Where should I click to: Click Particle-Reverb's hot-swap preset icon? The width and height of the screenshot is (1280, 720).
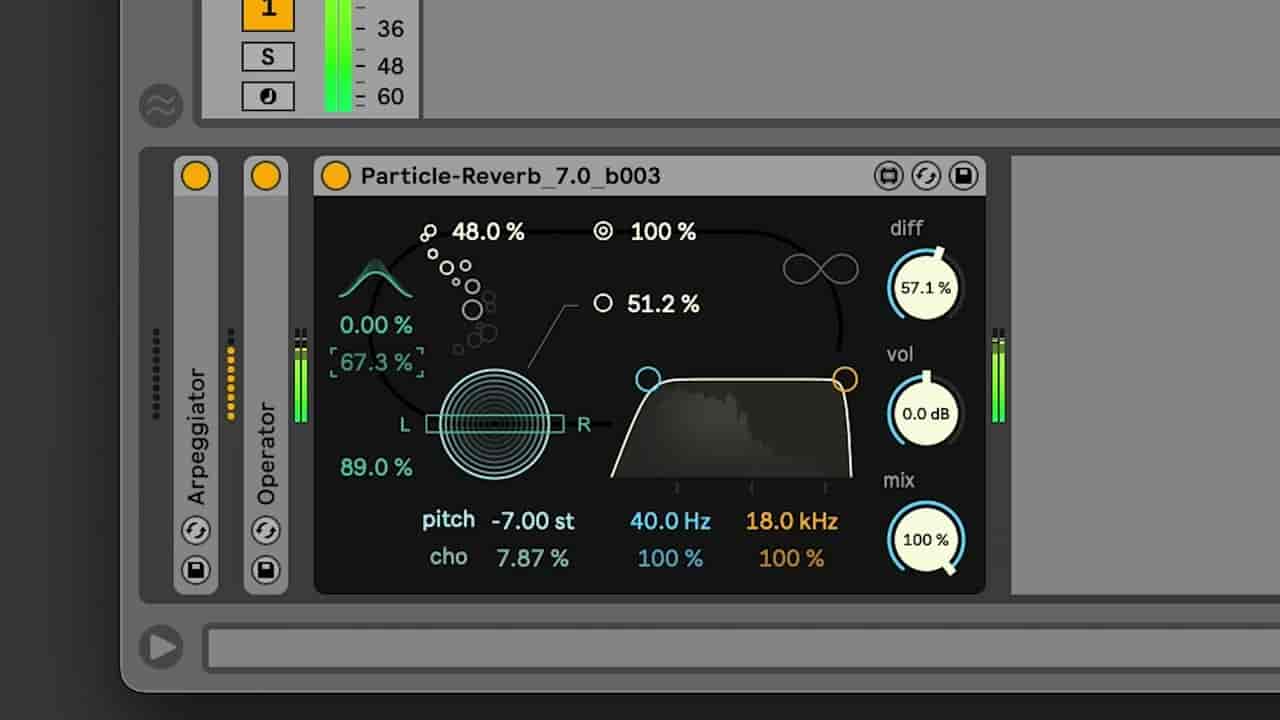[x=926, y=176]
